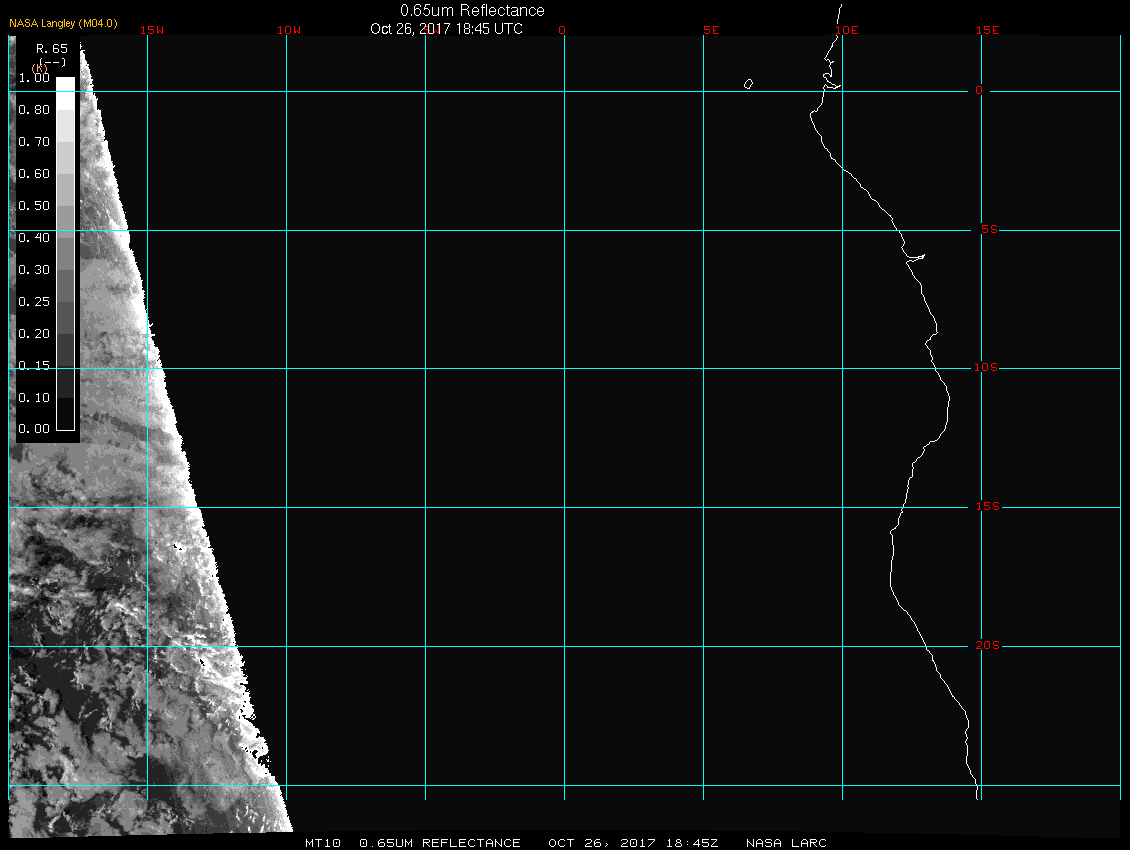Click the 15W longitude label
Screen dimensions: 1130x850
(152, 30)
